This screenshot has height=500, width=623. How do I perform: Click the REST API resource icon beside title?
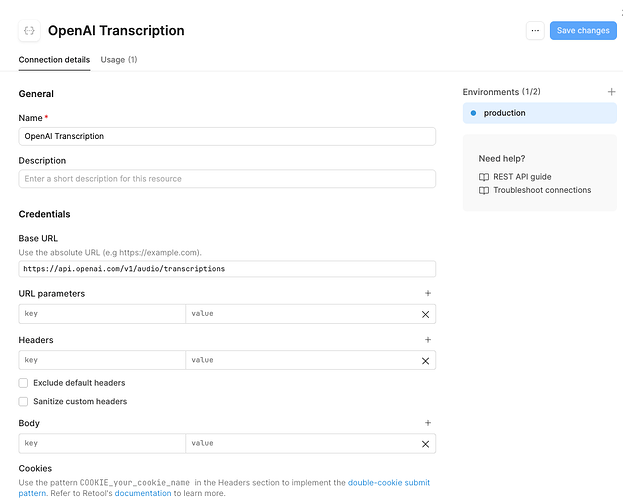pyautogui.click(x=29, y=31)
